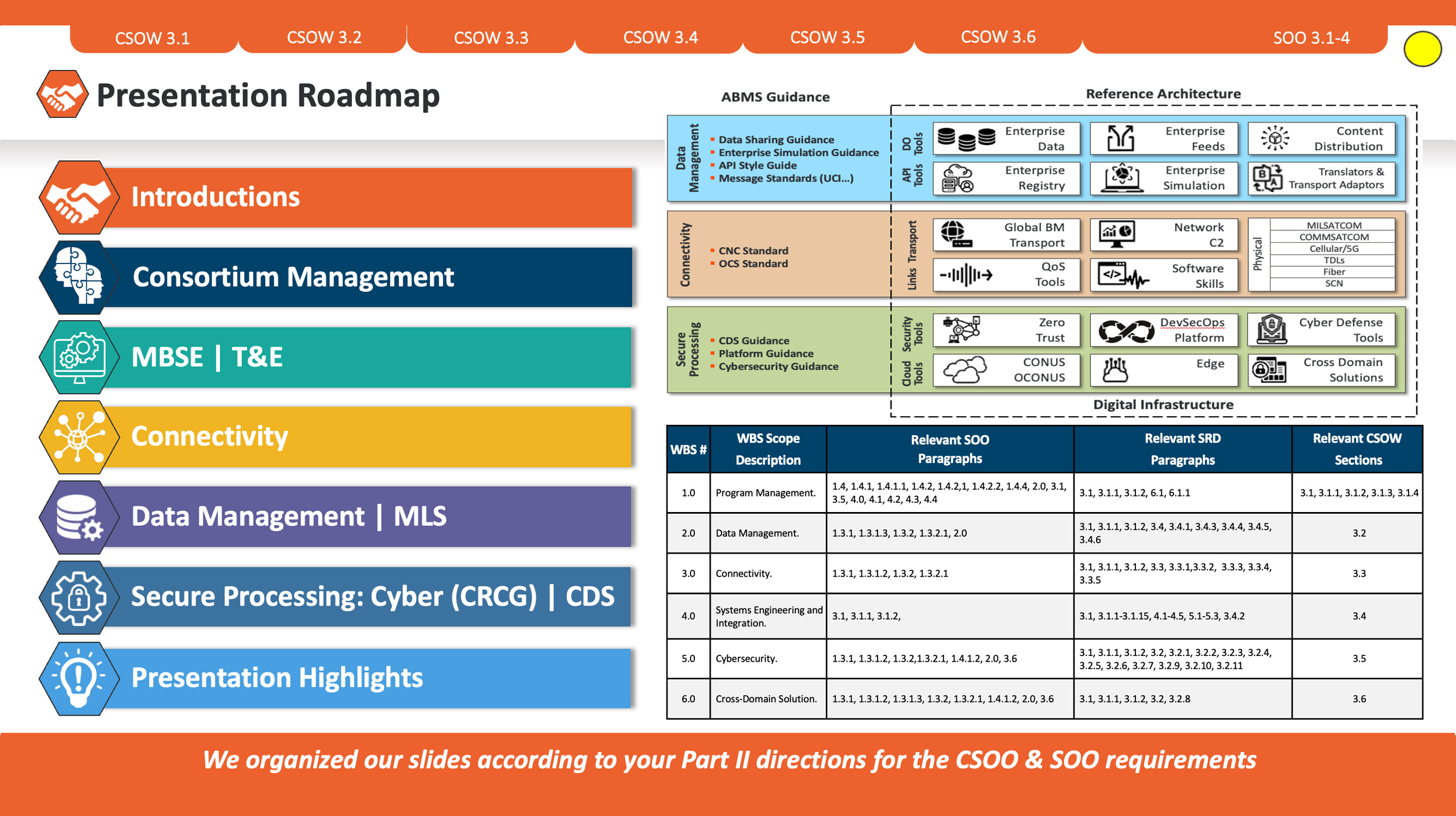Click the lightbulb Presentation Highlights icon

coord(79,678)
